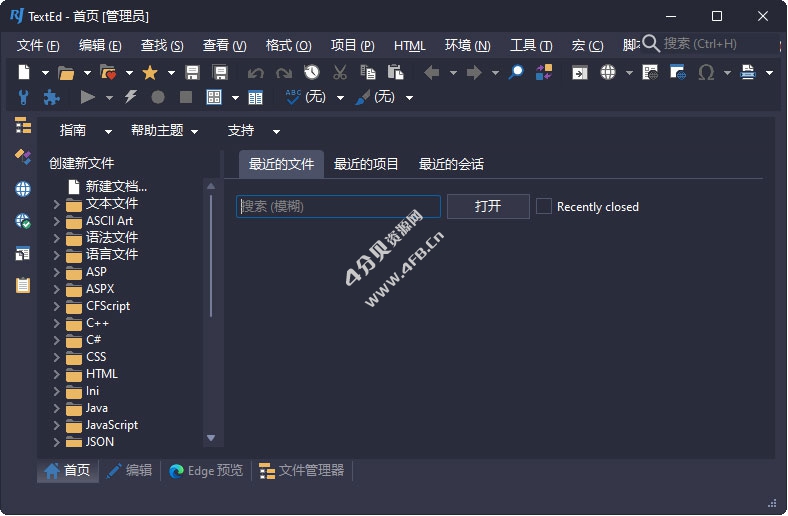Click the paintbrush highlighter icon
The image size is (788, 516).
click(362, 97)
